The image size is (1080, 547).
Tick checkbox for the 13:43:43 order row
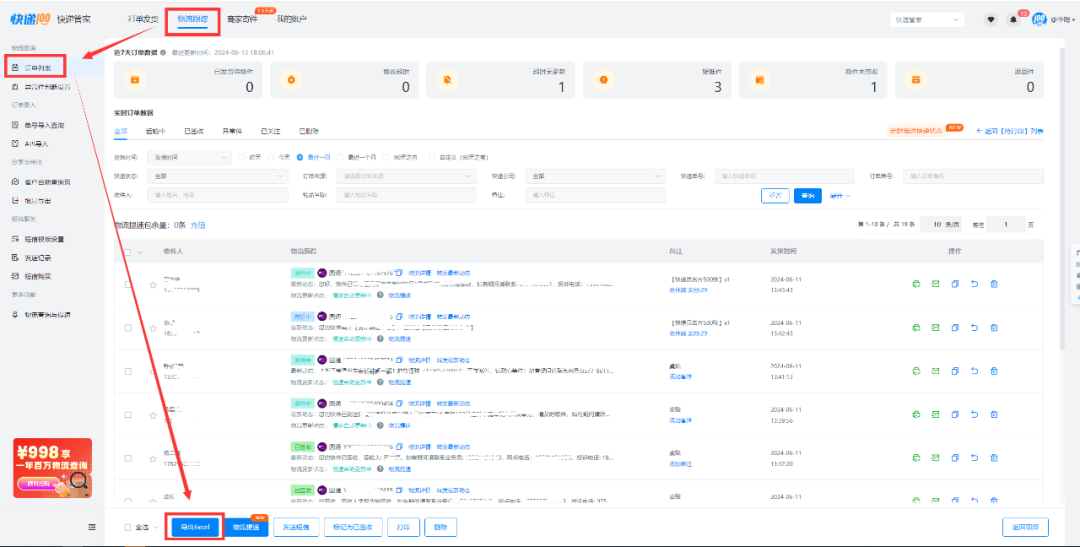point(128,284)
